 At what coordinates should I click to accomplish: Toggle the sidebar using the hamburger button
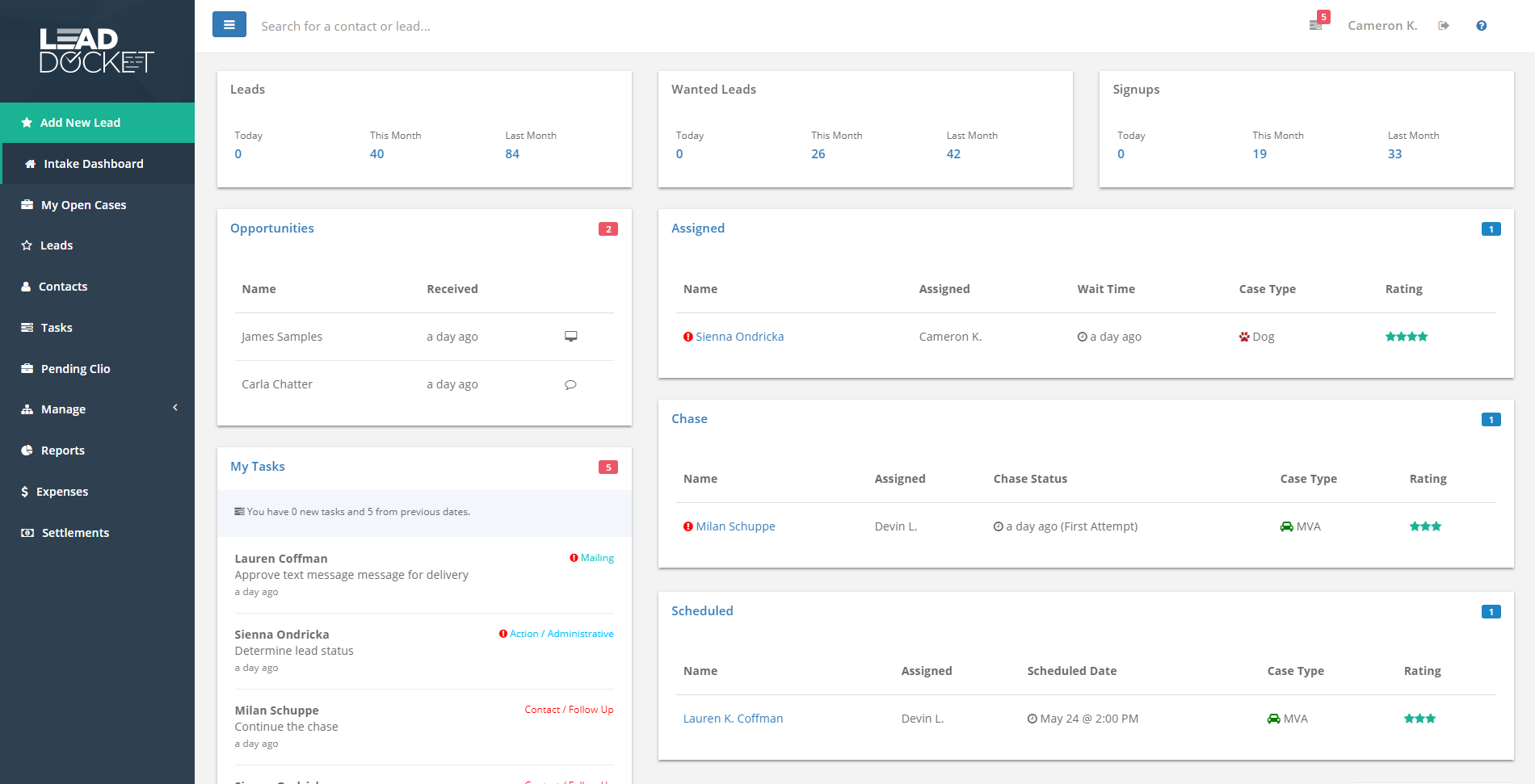tap(229, 24)
